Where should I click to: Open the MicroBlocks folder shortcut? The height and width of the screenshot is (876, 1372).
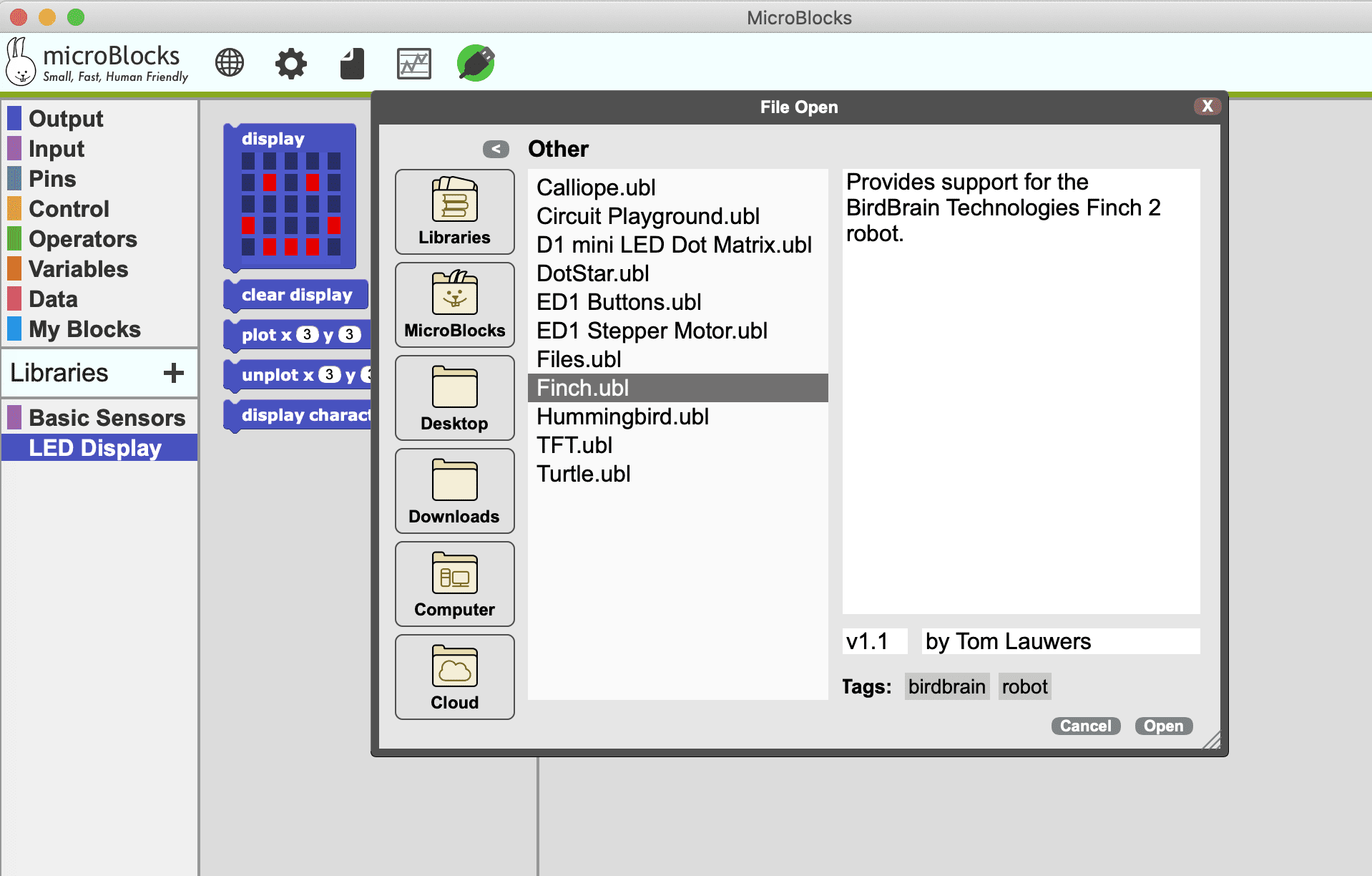(x=454, y=305)
